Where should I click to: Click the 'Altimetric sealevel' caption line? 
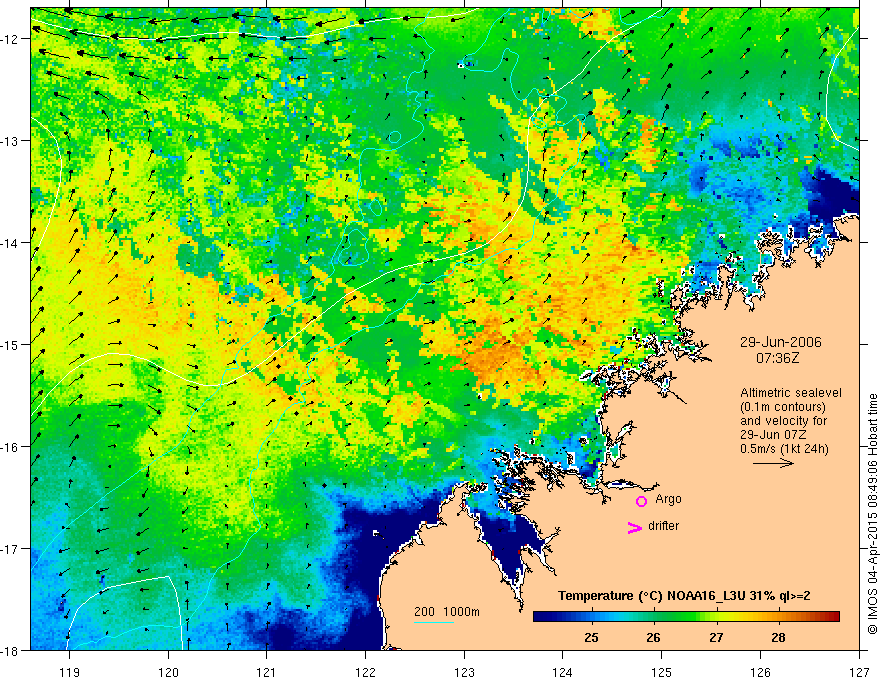point(791,393)
